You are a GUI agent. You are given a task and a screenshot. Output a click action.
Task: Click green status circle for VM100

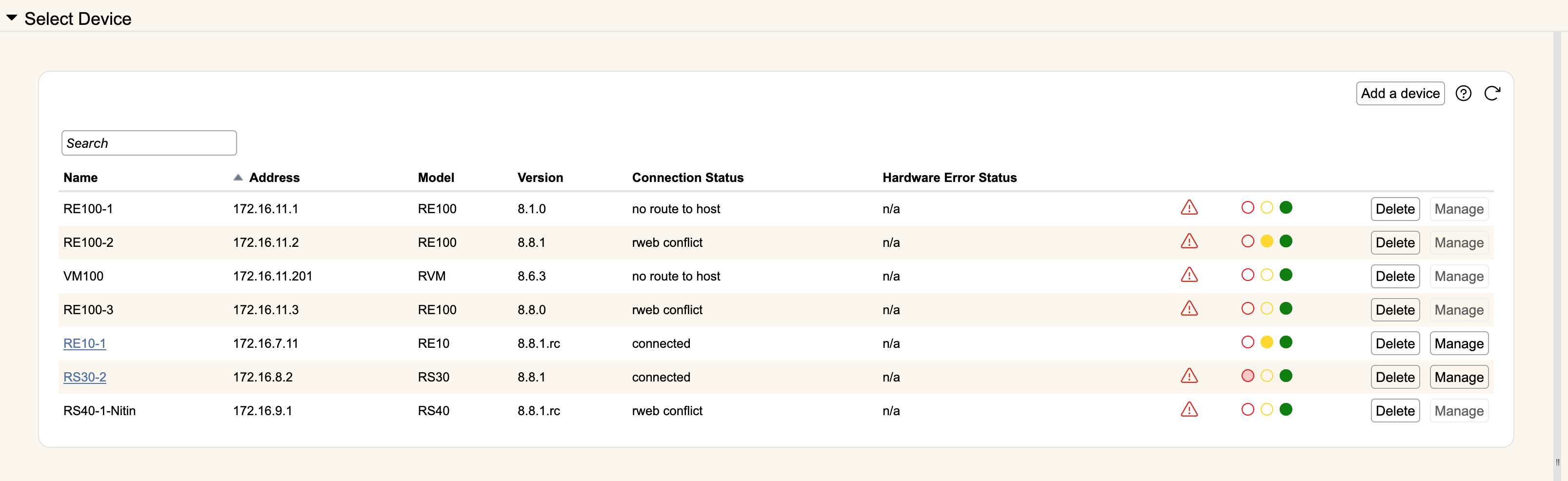point(1286,275)
